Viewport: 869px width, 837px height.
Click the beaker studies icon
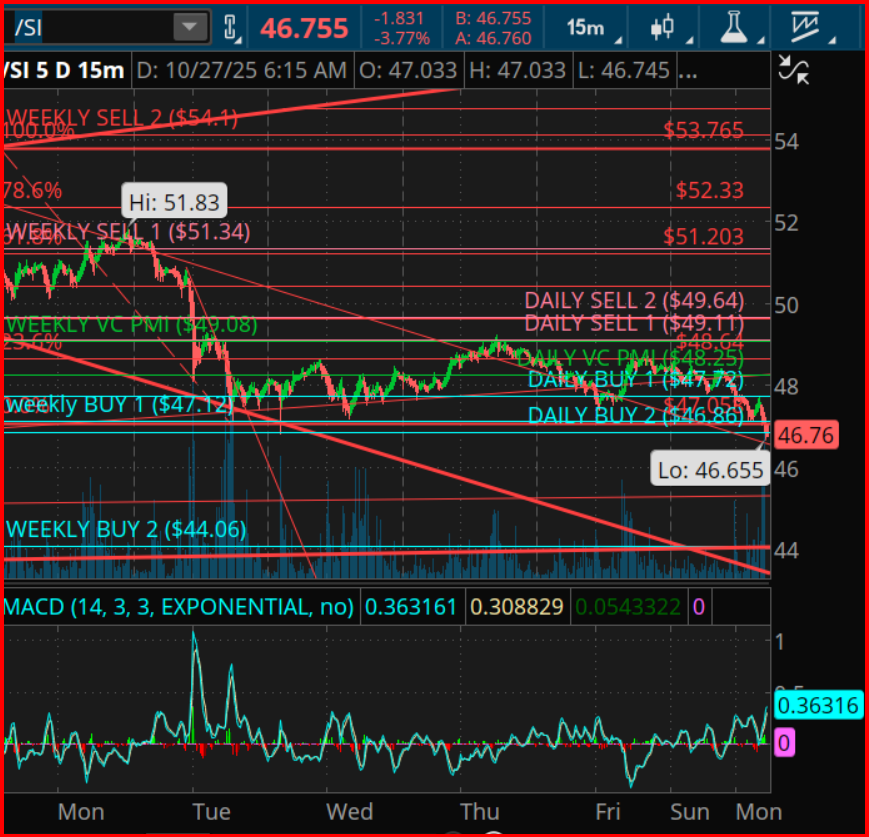pos(735,25)
